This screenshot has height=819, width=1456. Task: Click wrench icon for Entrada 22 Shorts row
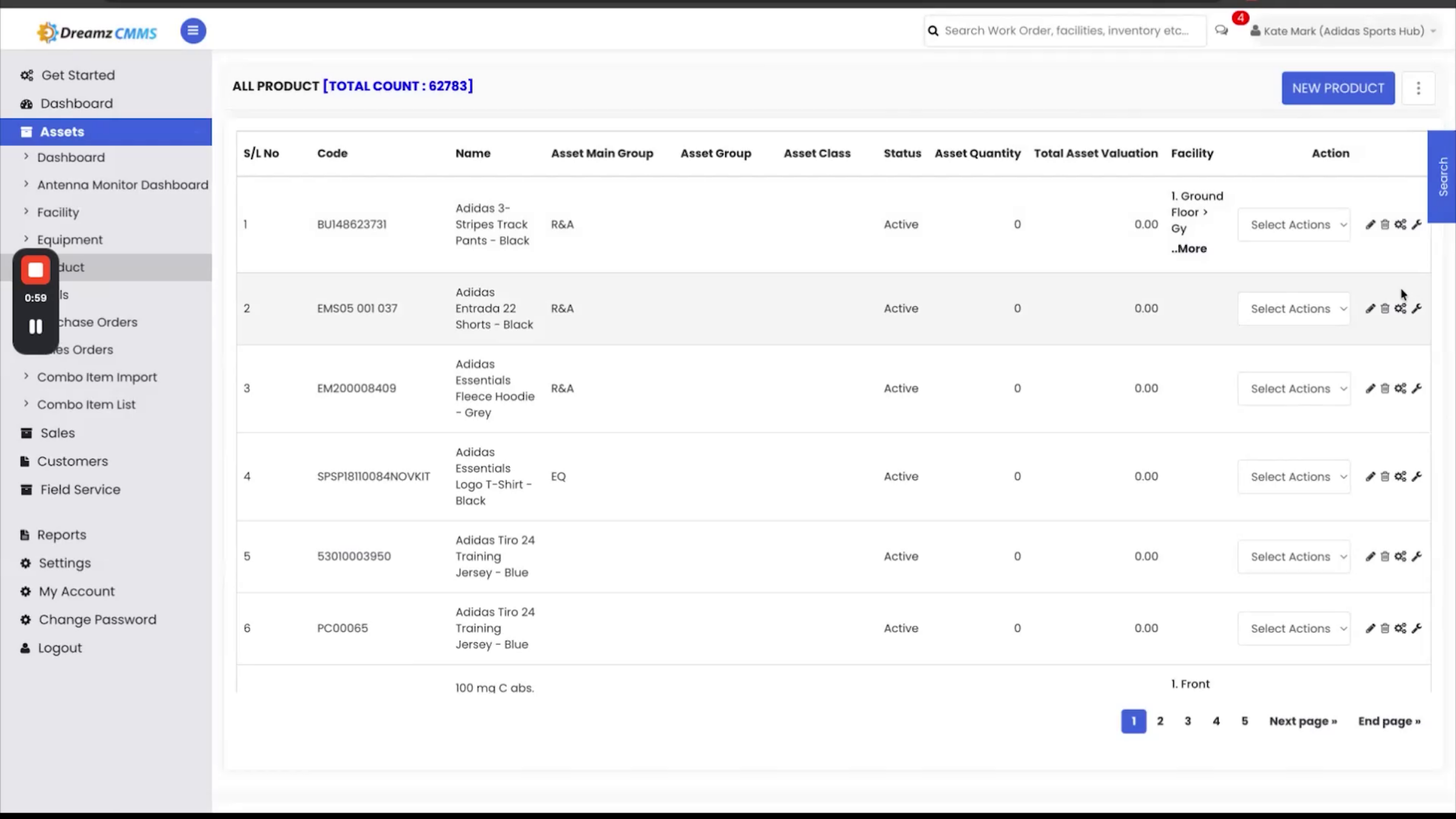coord(1417,309)
